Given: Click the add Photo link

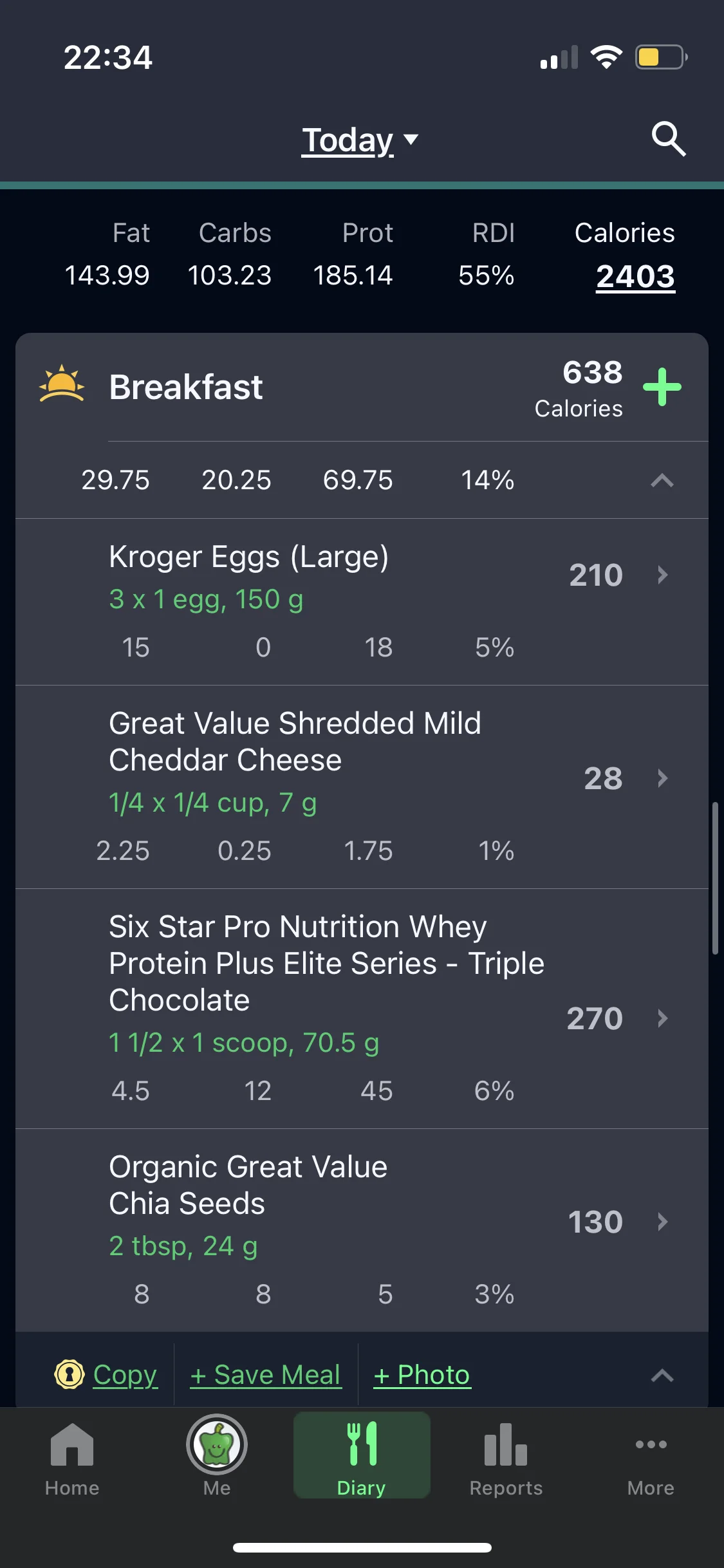Looking at the screenshot, I should click(x=422, y=1375).
